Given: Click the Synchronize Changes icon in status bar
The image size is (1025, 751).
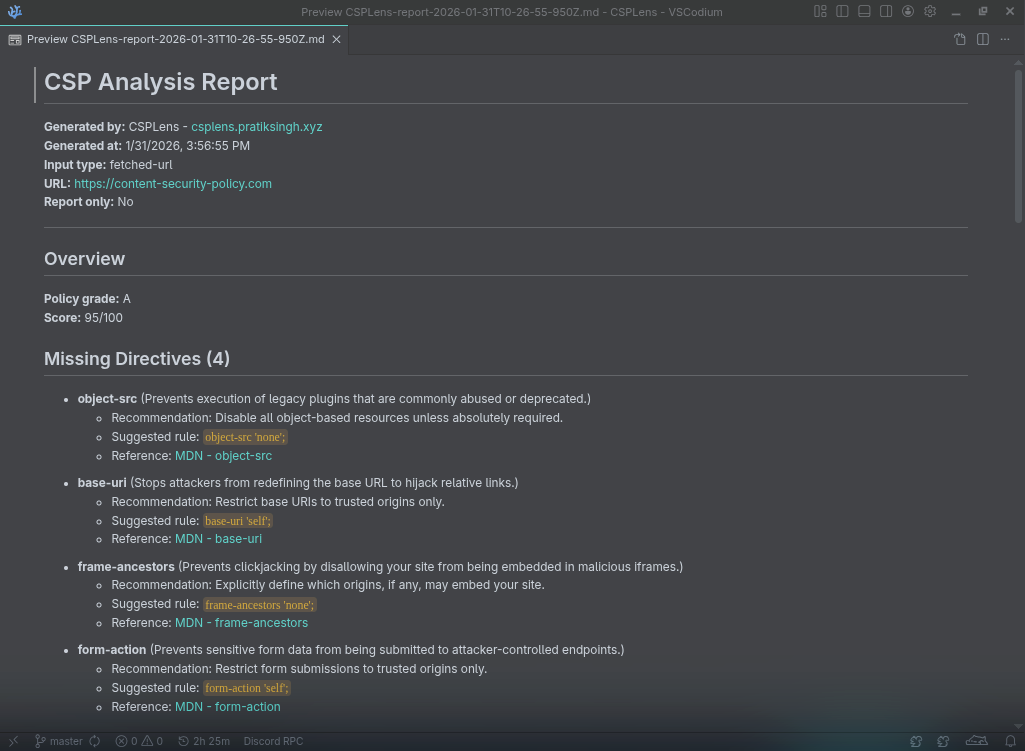Looking at the screenshot, I should pos(95,741).
